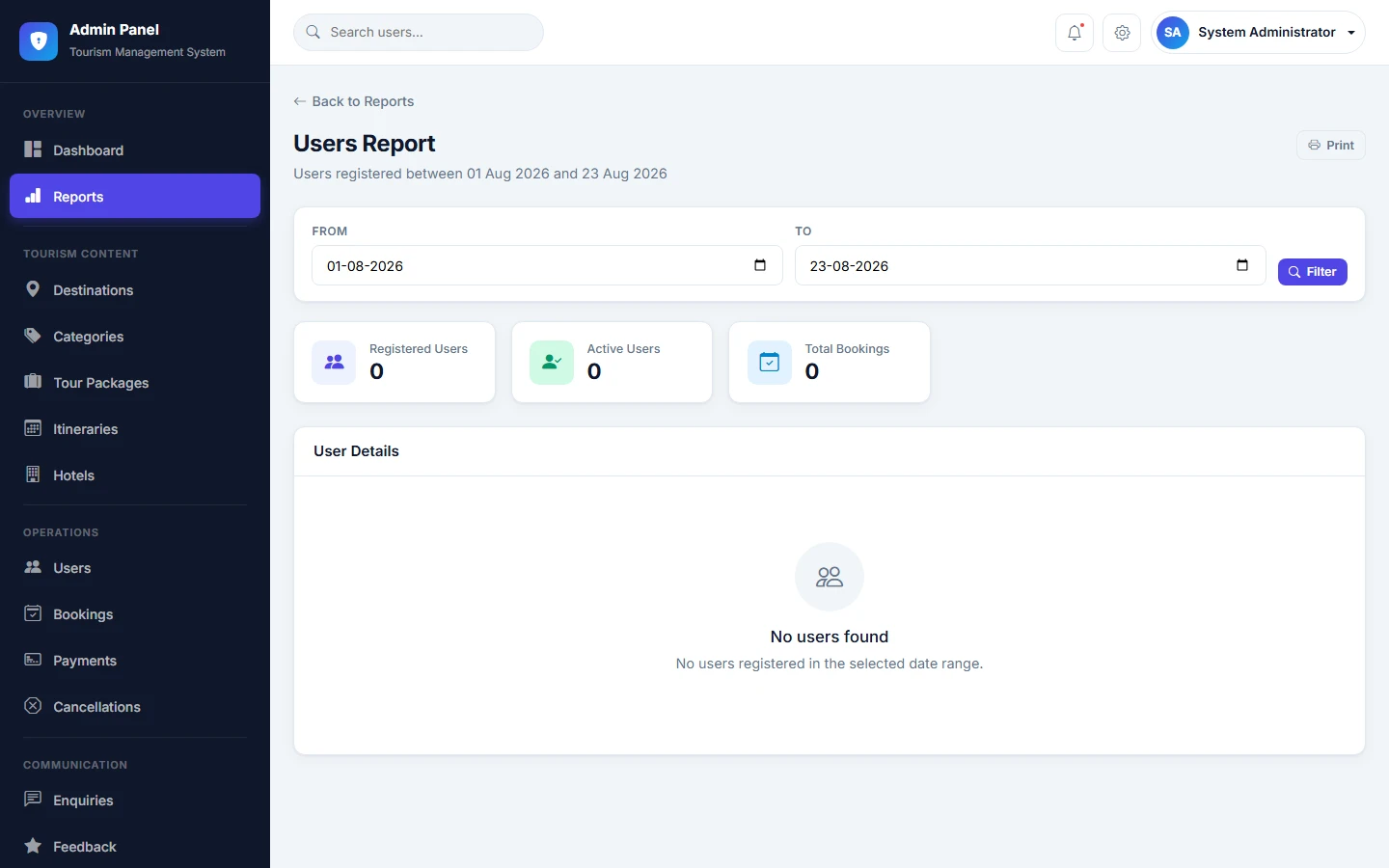Image resolution: width=1389 pixels, height=868 pixels.
Task: Open Dashboard from the sidebar
Action: 135,149
